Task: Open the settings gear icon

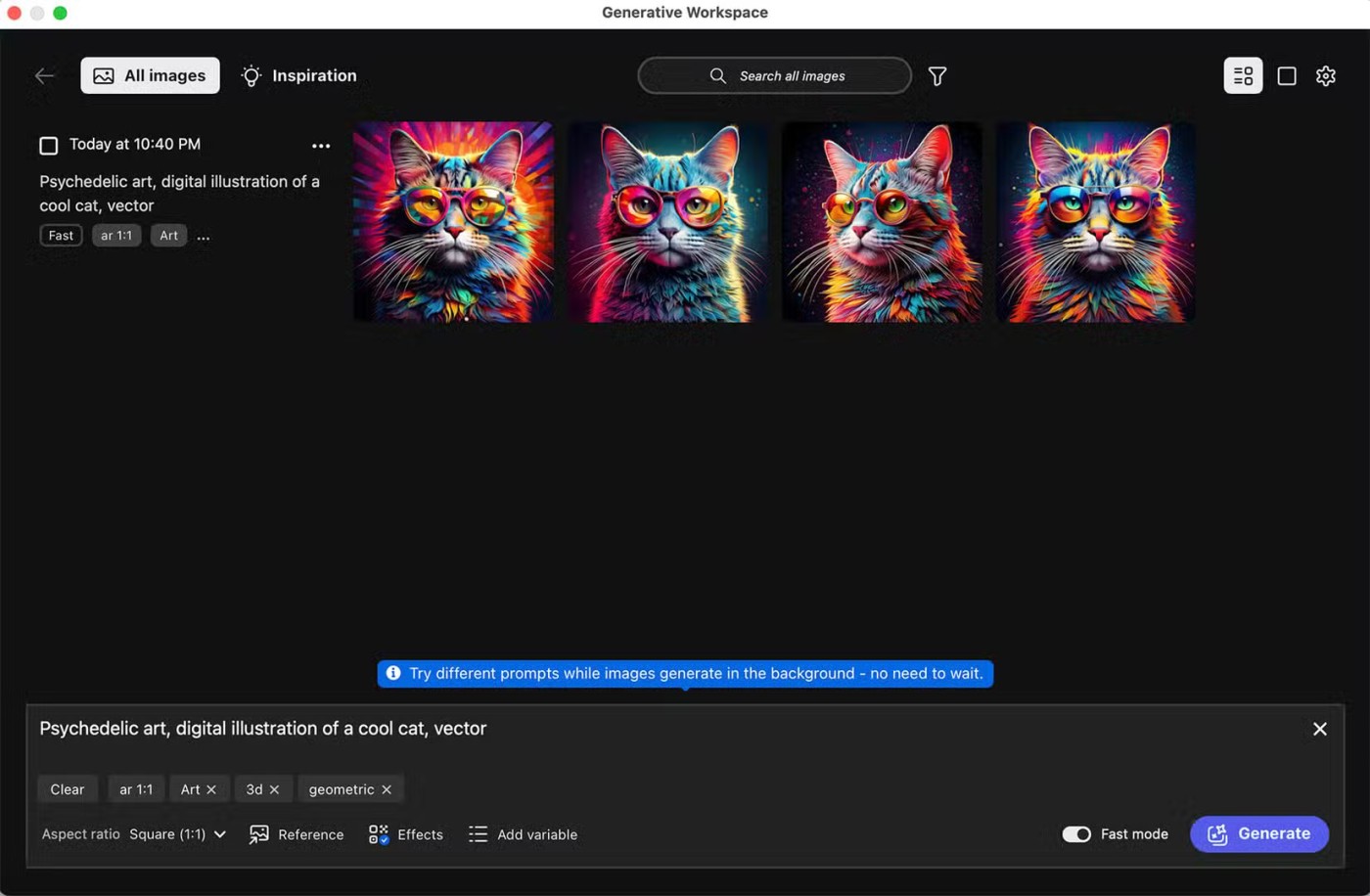Action: tap(1326, 76)
